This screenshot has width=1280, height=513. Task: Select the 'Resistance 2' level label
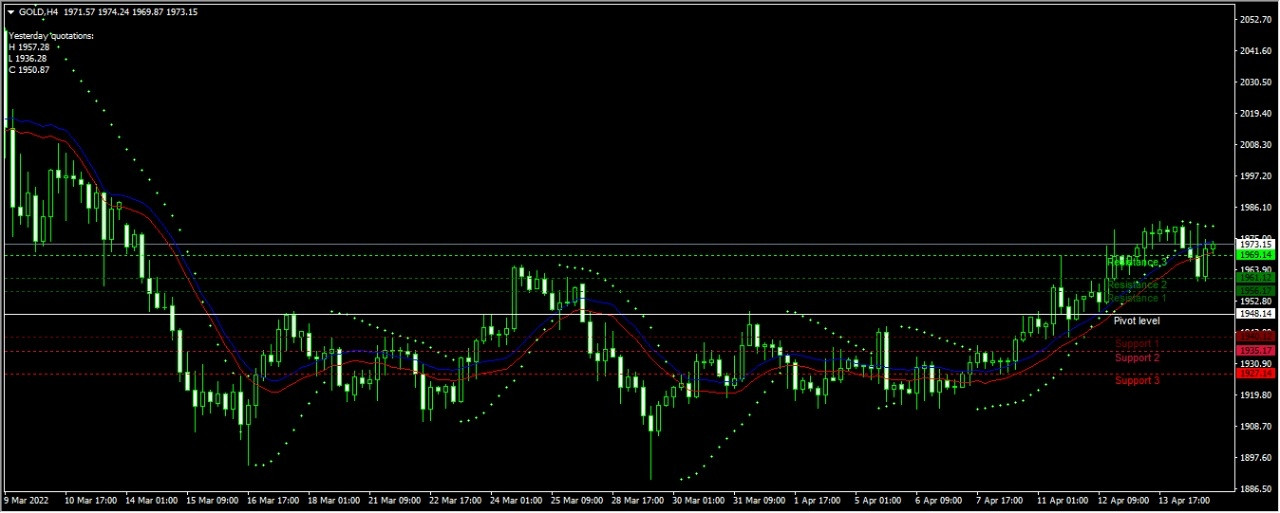(x=1137, y=285)
